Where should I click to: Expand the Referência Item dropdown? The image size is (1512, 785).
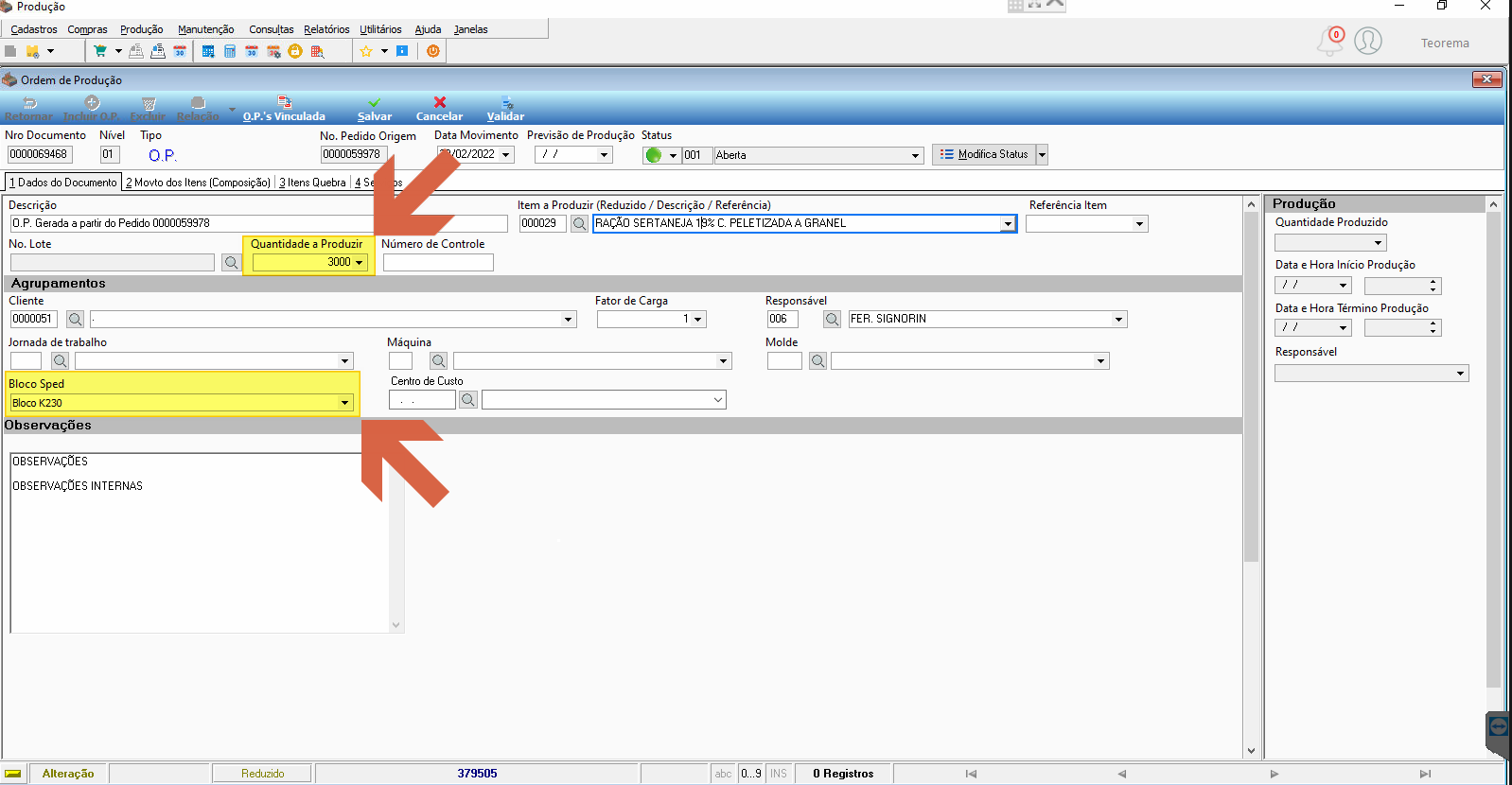coord(1140,224)
